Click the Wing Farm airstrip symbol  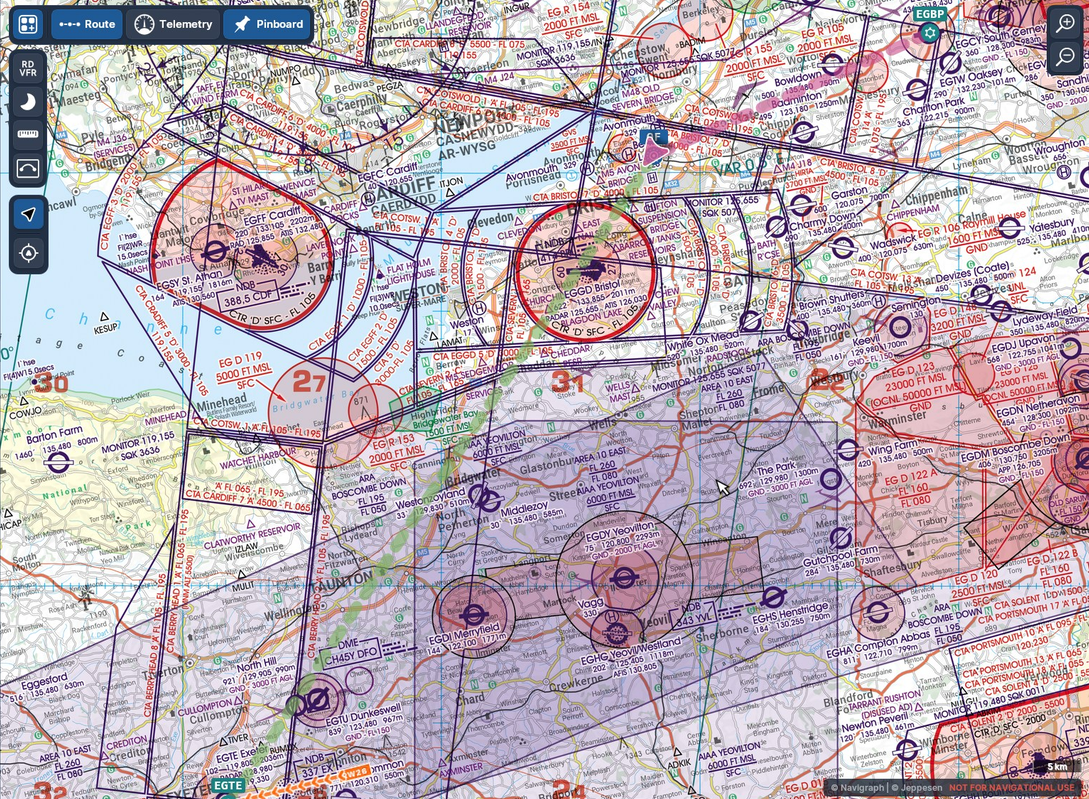click(847, 450)
